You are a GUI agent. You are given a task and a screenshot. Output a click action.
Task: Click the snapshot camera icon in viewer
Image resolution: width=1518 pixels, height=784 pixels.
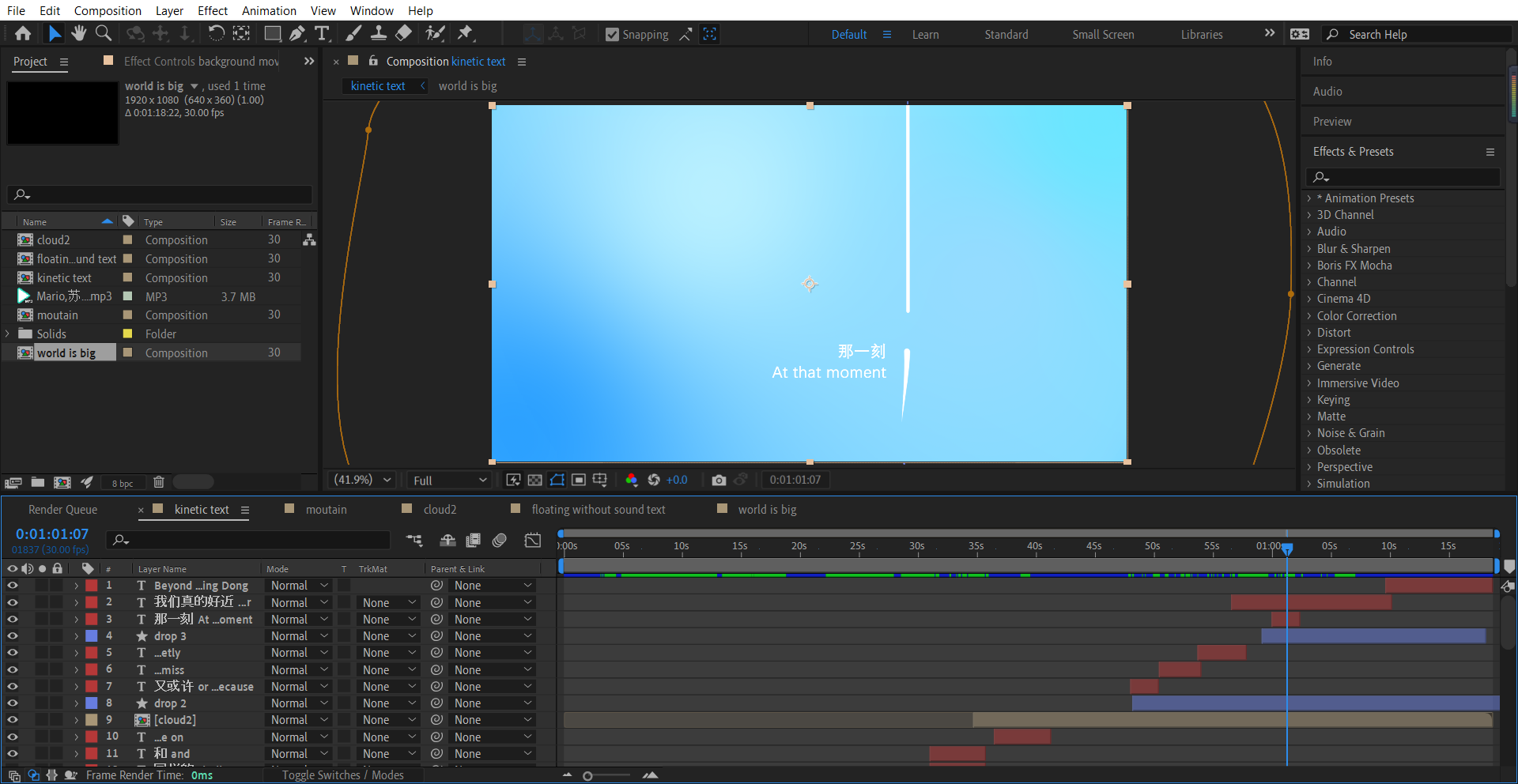pos(719,480)
